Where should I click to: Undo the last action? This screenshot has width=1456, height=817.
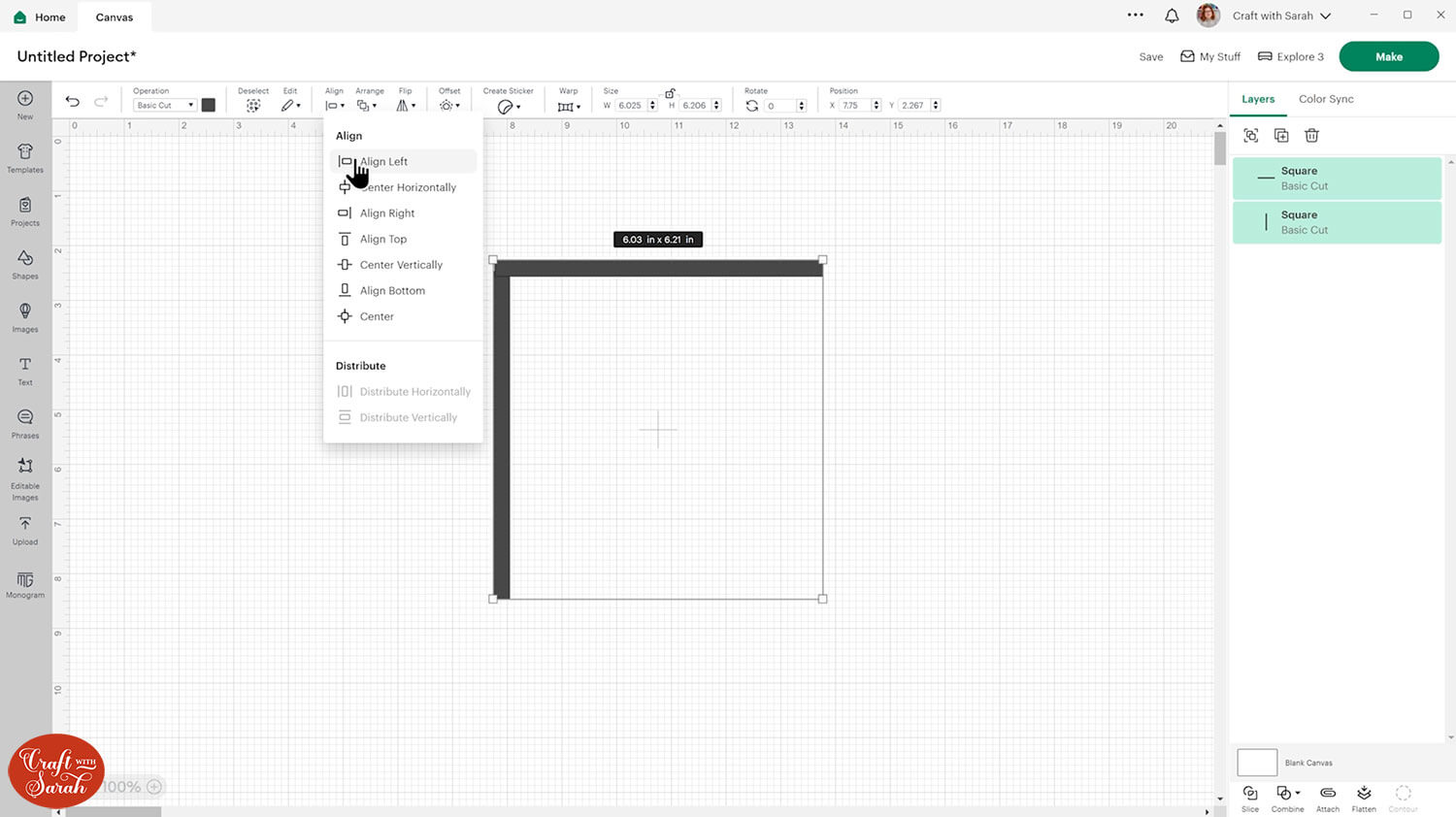pyautogui.click(x=72, y=101)
